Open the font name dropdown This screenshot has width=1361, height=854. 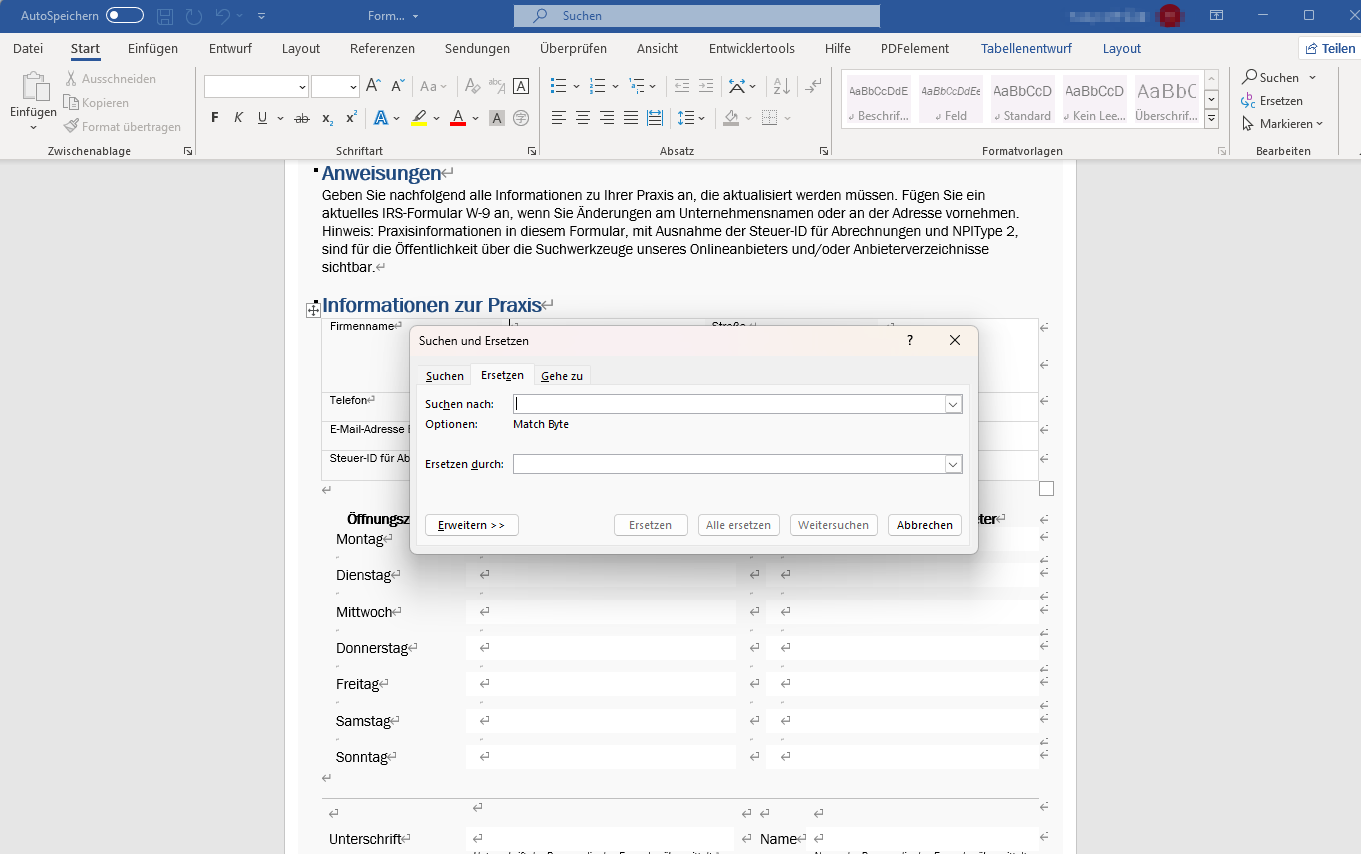click(x=302, y=87)
